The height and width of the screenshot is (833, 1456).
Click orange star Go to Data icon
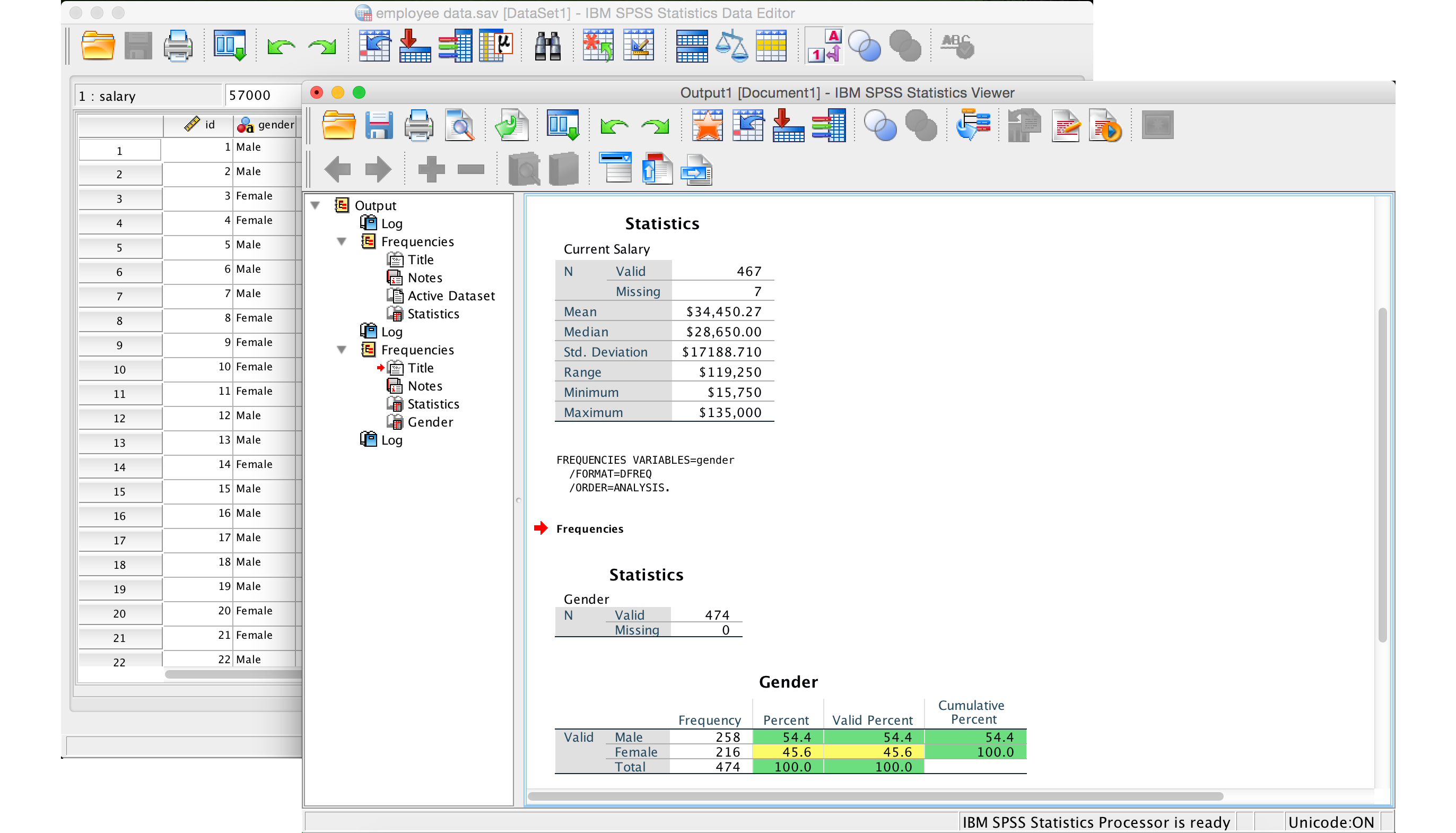708,125
